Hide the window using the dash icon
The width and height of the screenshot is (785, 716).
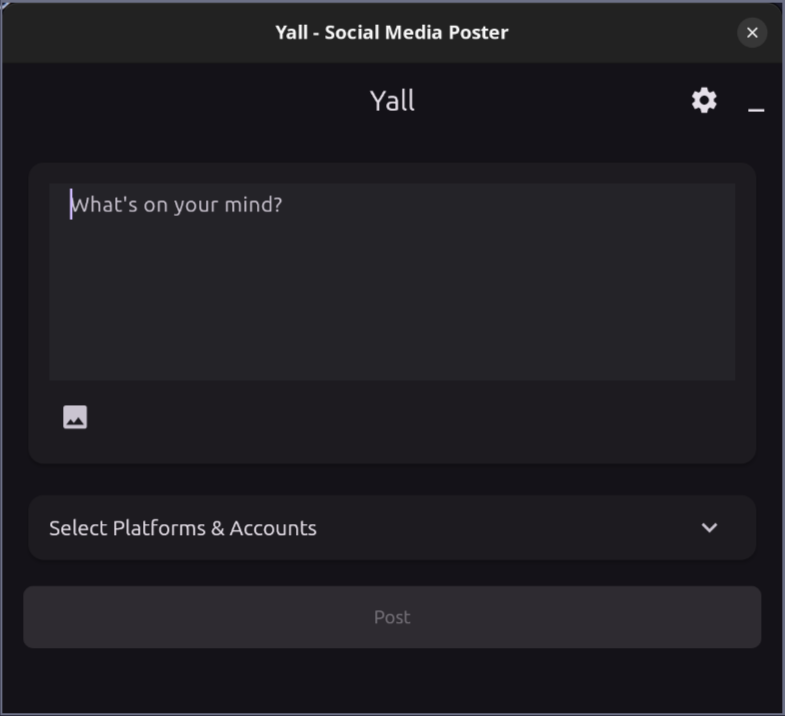point(756,110)
